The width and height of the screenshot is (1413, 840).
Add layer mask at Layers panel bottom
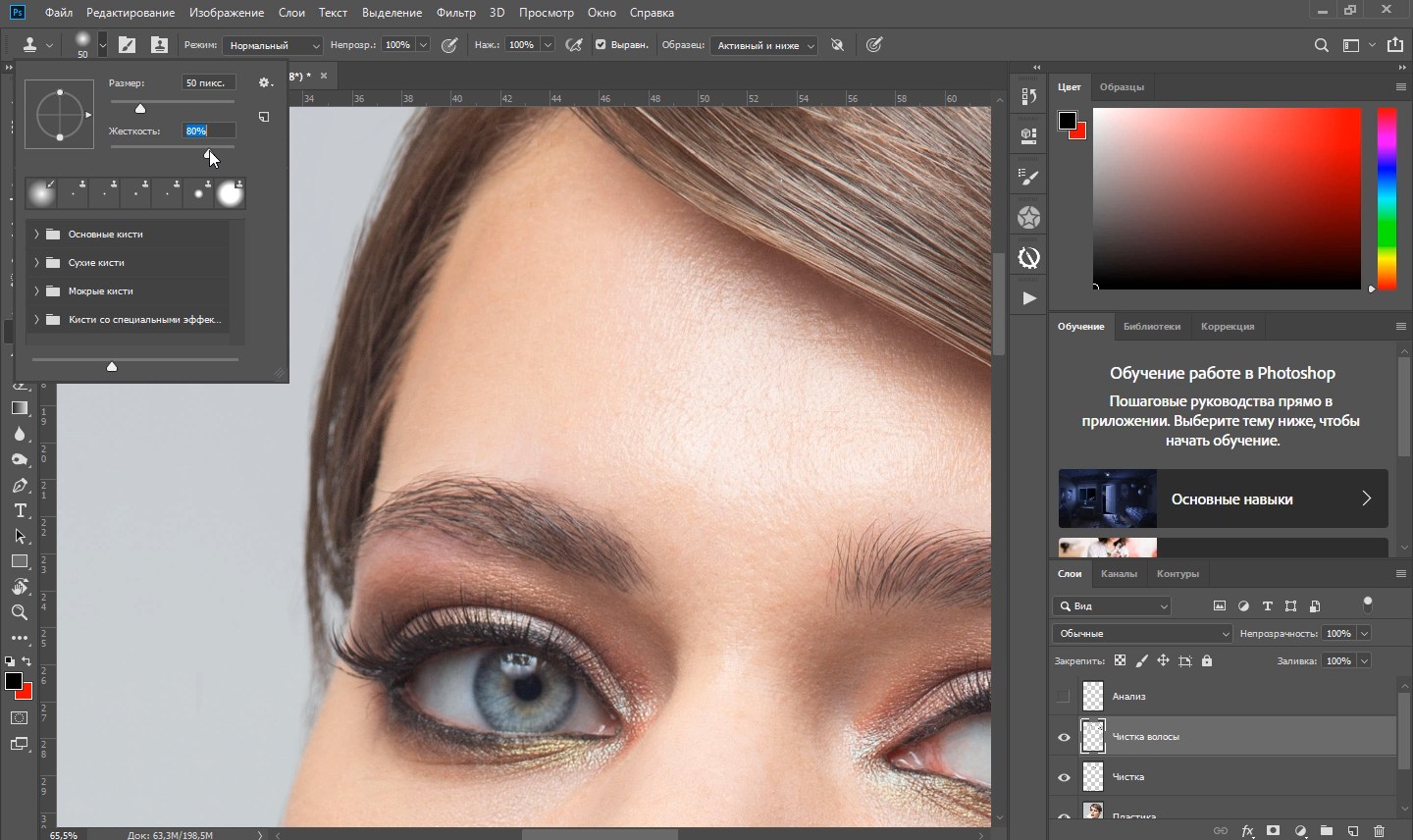point(1274,831)
